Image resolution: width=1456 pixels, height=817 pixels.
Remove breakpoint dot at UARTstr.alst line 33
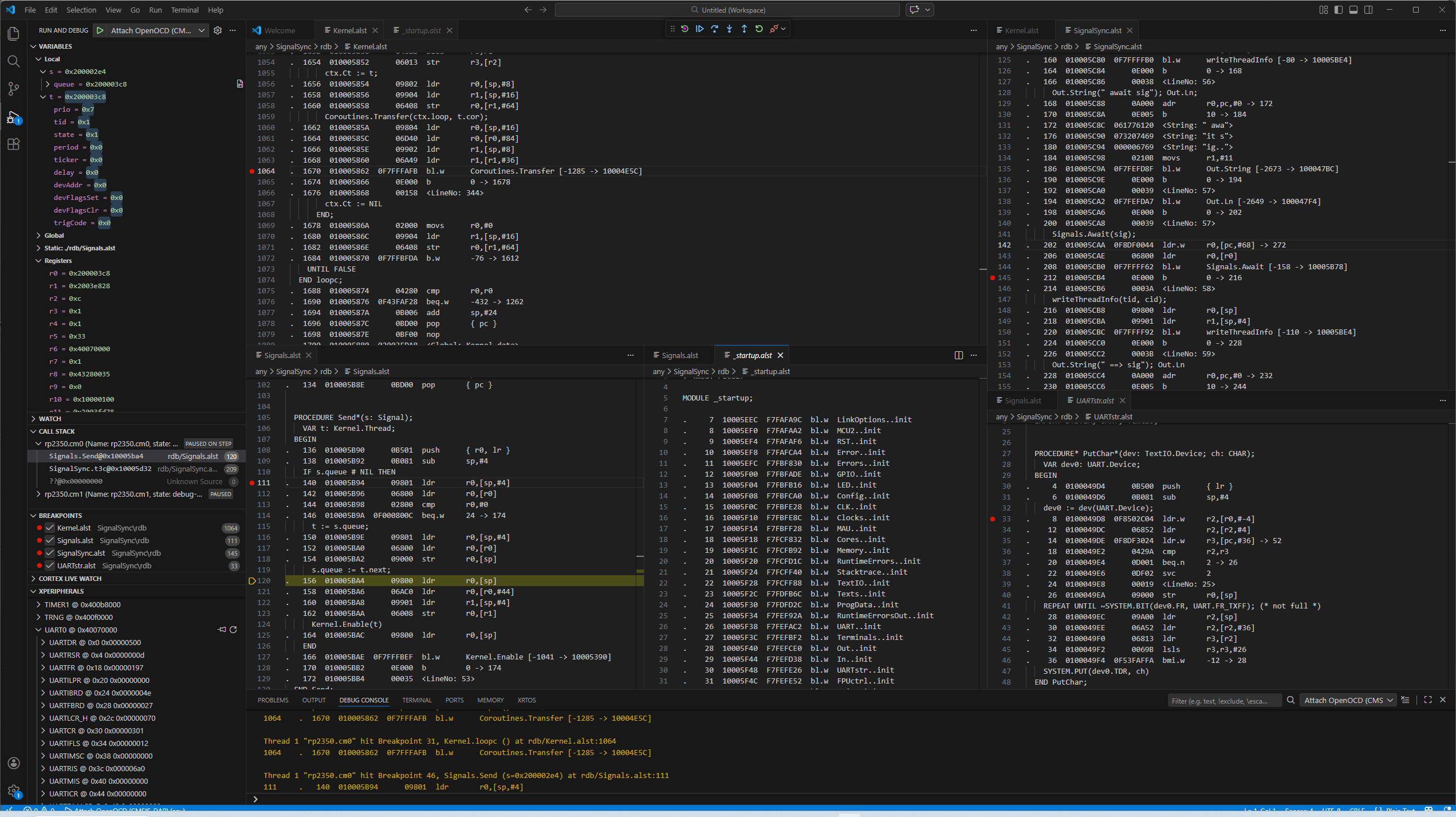pyautogui.click(x=993, y=519)
